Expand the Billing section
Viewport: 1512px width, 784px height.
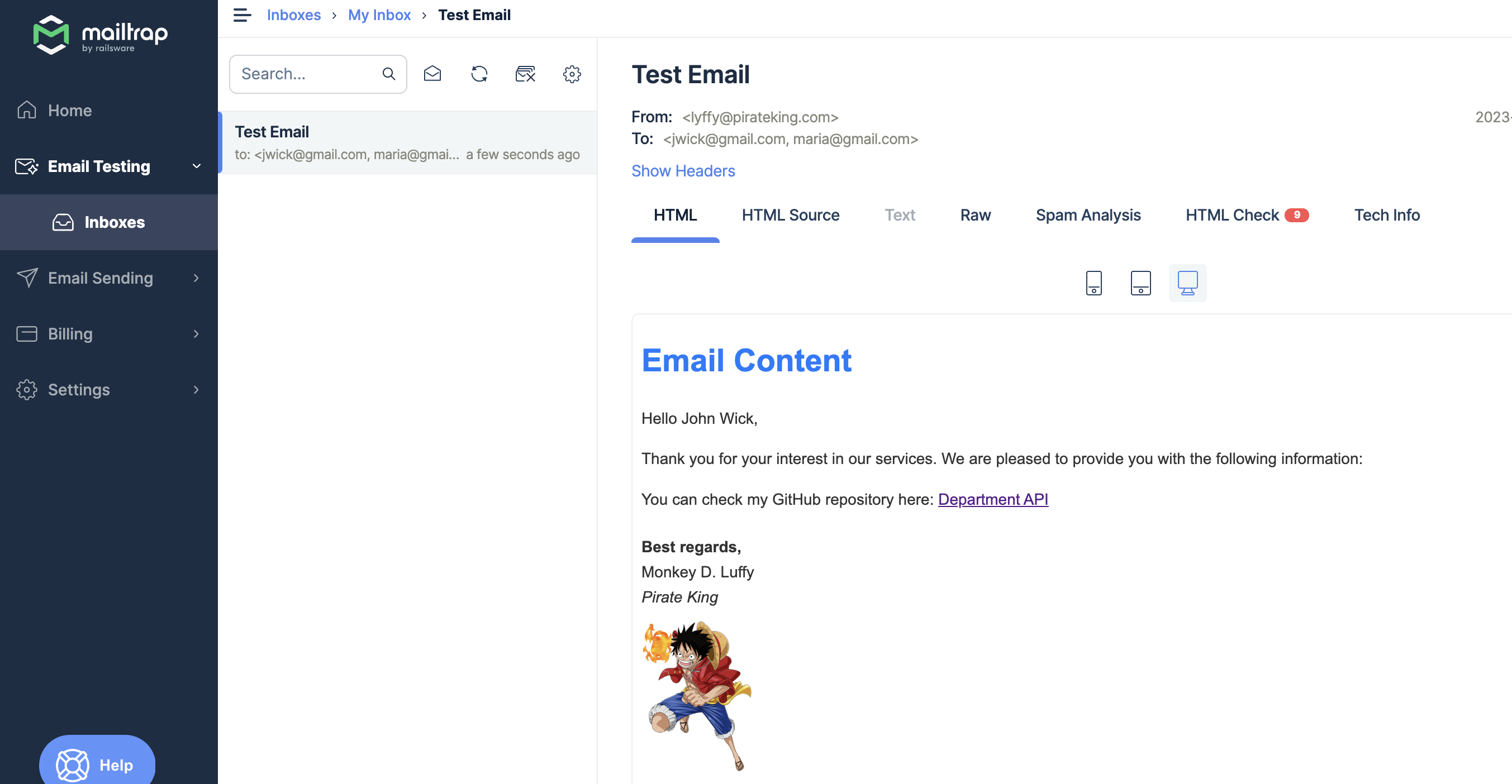coord(196,334)
